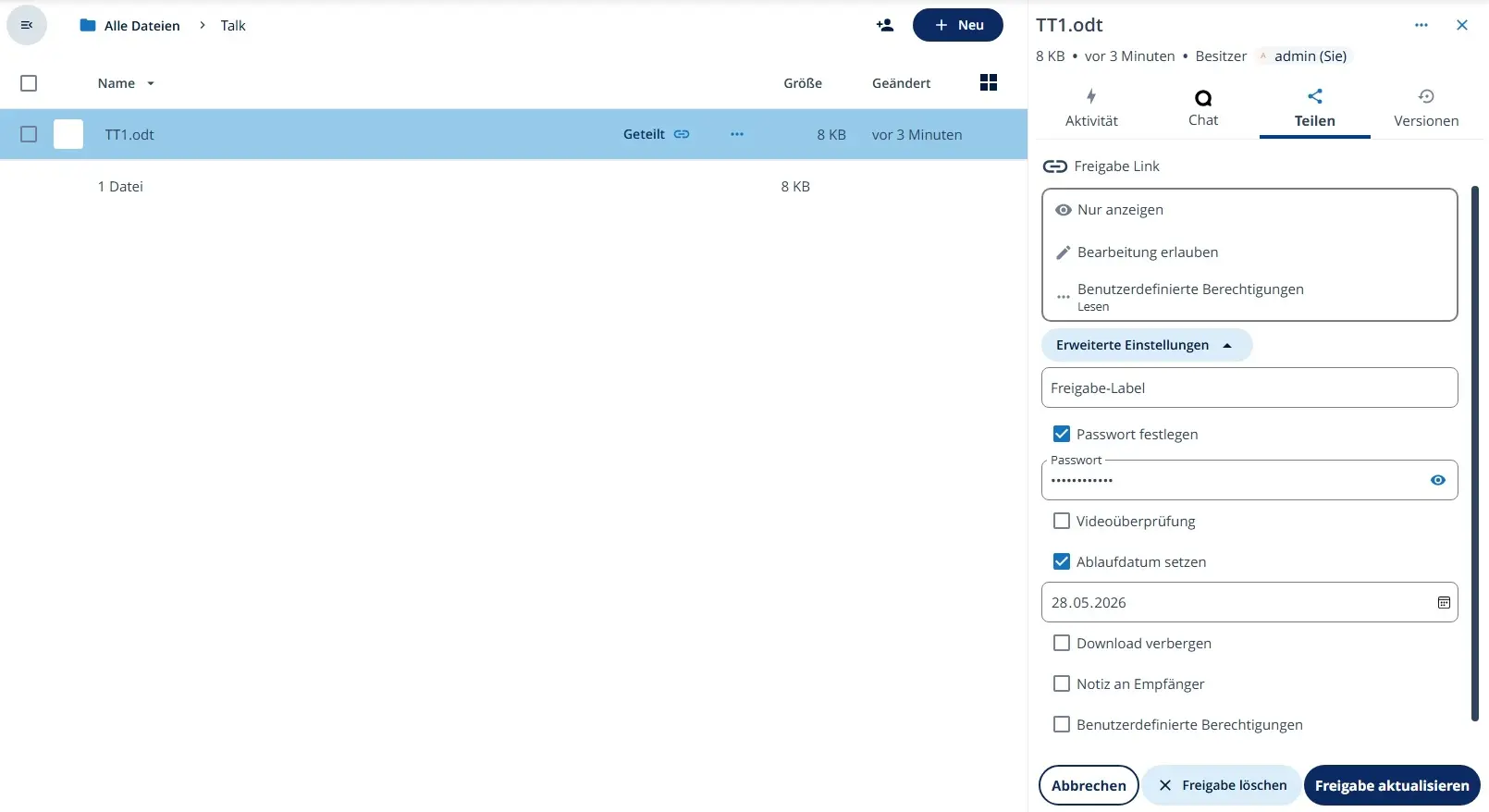Image resolution: width=1489 pixels, height=812 pixels.
Task: Enable Download verbergen
Action: 1062,643
